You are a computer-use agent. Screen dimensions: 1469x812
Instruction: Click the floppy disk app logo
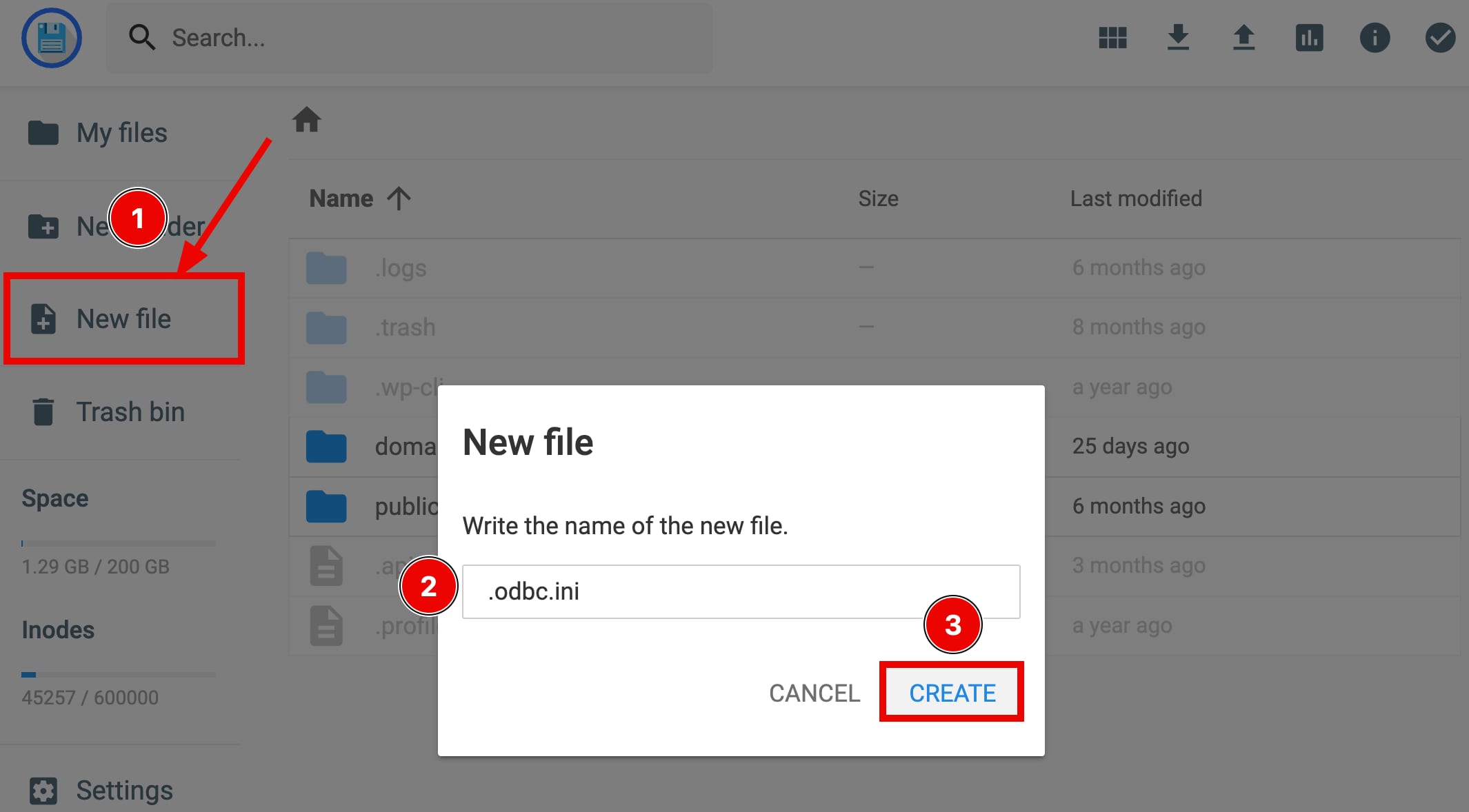point(52,38)
